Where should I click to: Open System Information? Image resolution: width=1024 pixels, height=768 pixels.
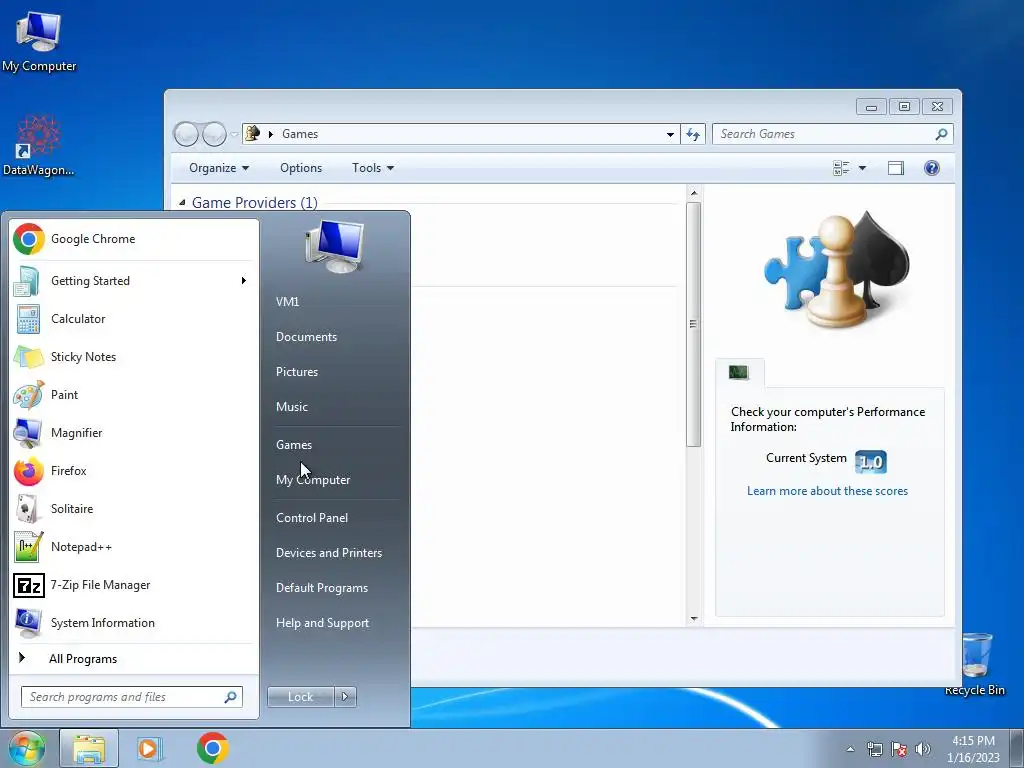click(133, 623)
